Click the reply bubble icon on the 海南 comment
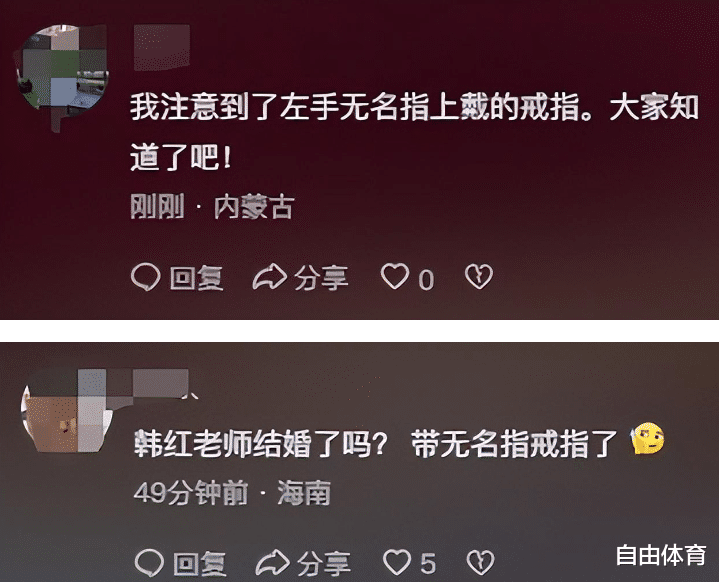The image size is (719, 582). coord(149,562)
